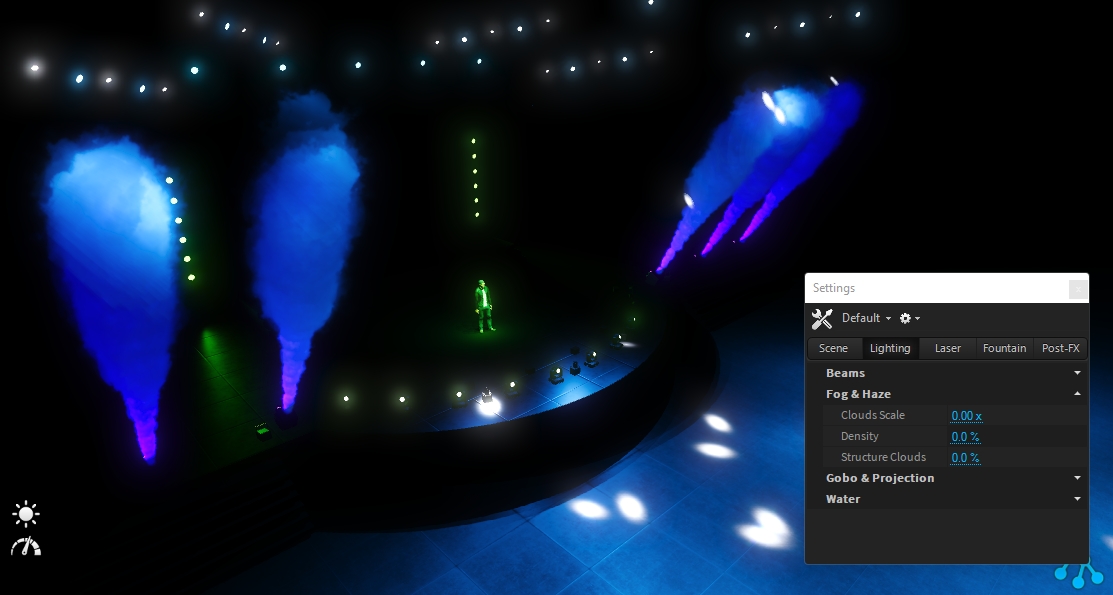This screenshot has height=595, width=1113.
Task: Open the Default preset dropdown
Action: (x=866, y=318)
